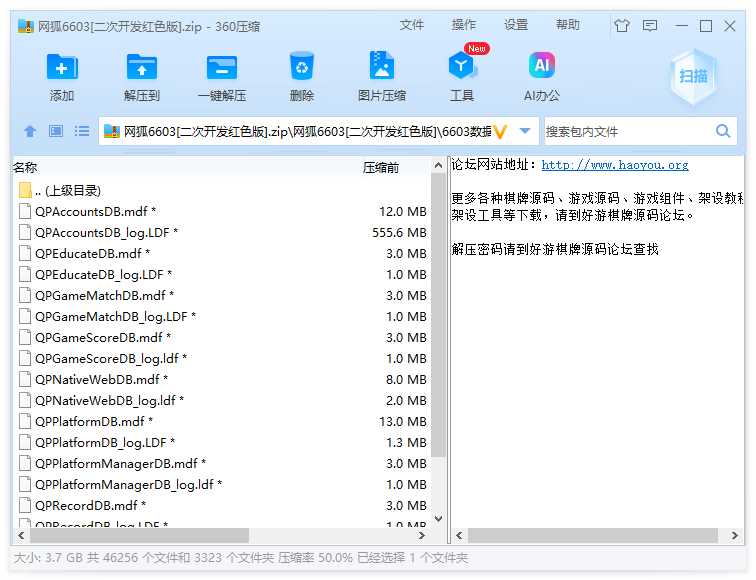The height and width of the screenshot is (580, 756).
Task: Click file list horizontal scroll left arrow
Action: (21, 535)
